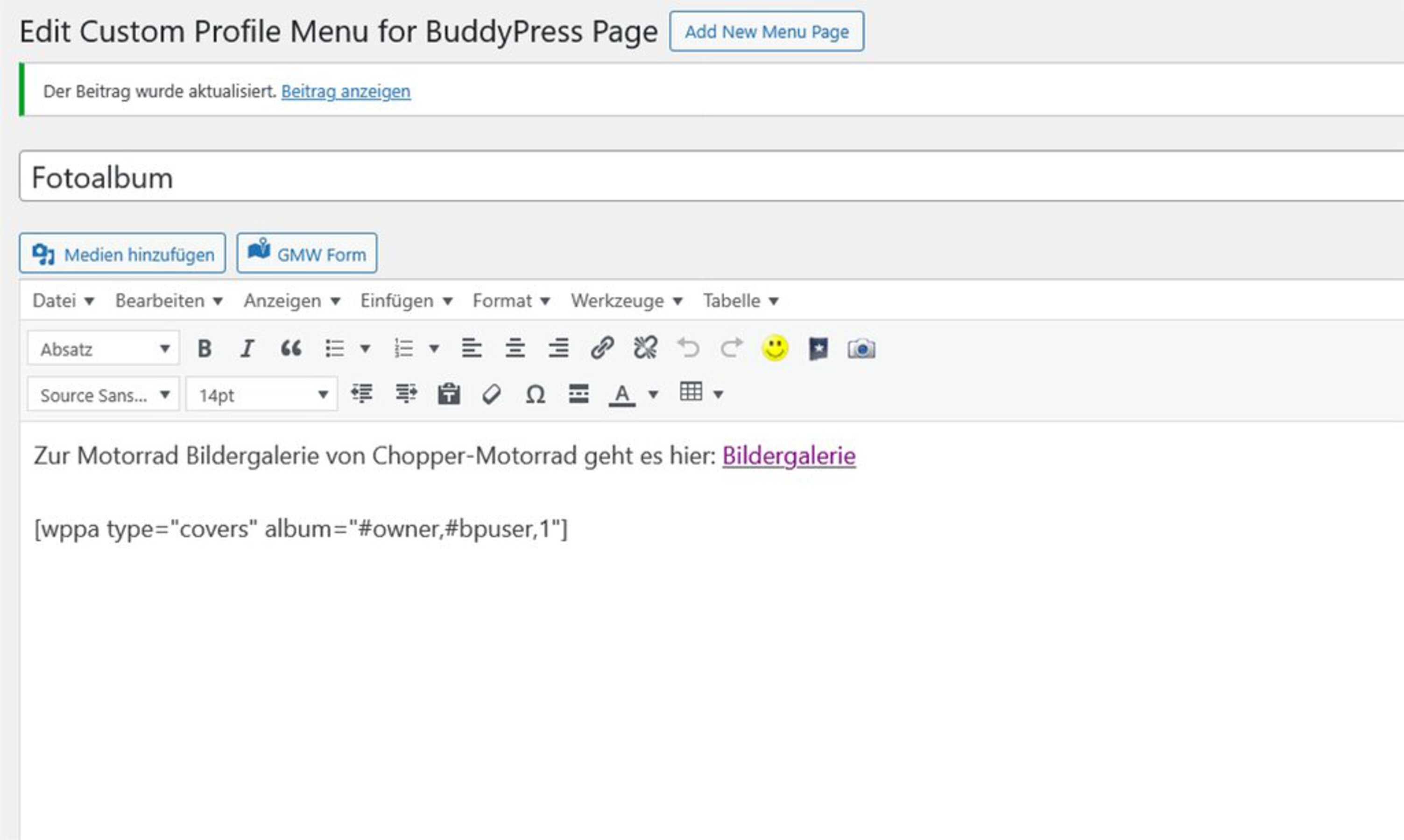This screenshot has height=840, width=1404.
Task: Remove link with the unlink icon
Action: coord(645,348)
